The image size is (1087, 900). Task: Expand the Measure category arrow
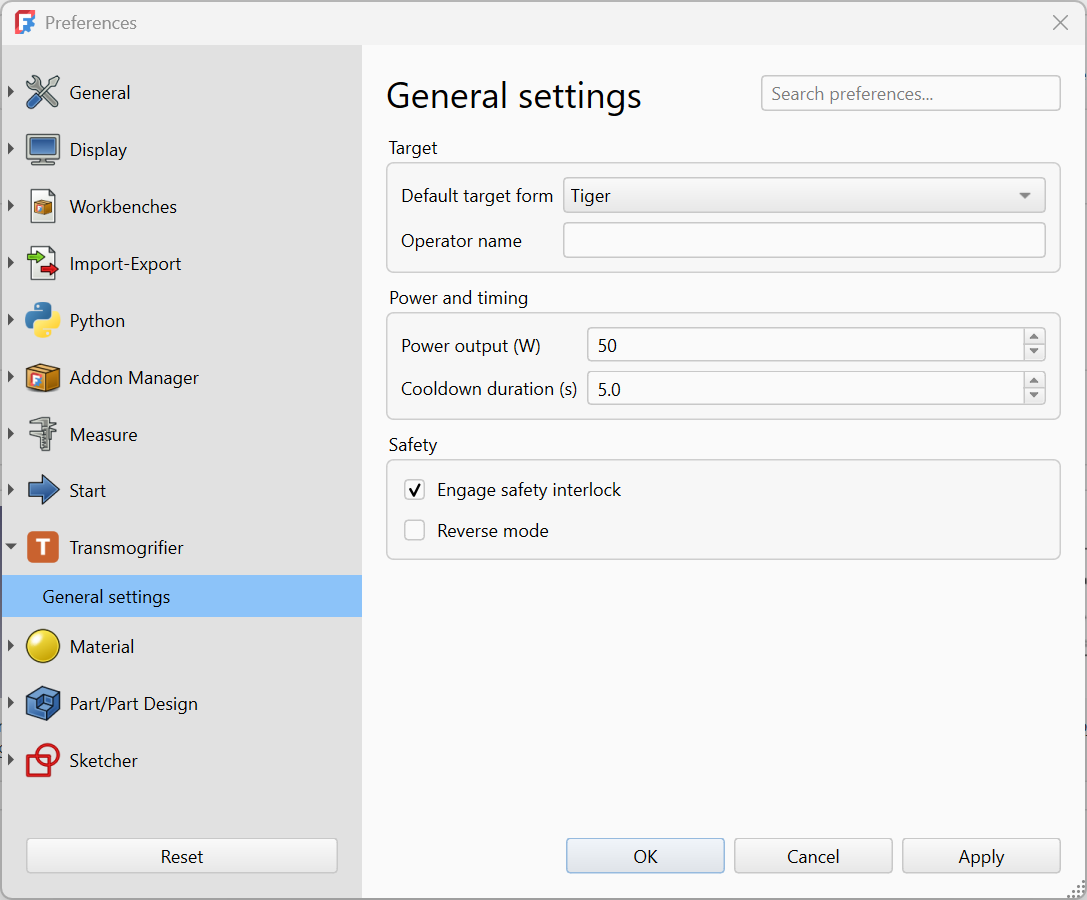point(10,433)
